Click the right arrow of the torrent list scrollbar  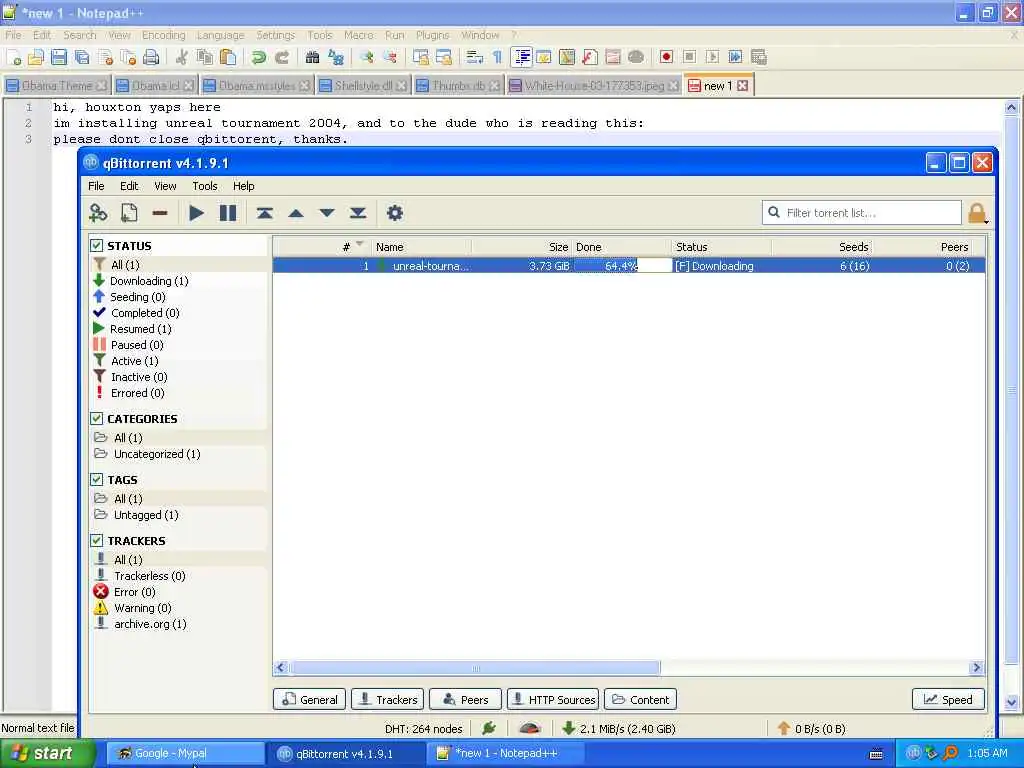(977, 667)
